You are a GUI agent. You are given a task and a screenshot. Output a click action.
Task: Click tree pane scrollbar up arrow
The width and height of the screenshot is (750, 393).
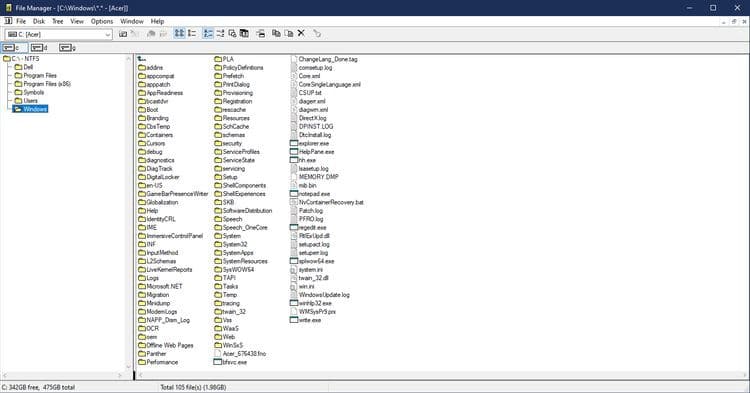(128, 58)
